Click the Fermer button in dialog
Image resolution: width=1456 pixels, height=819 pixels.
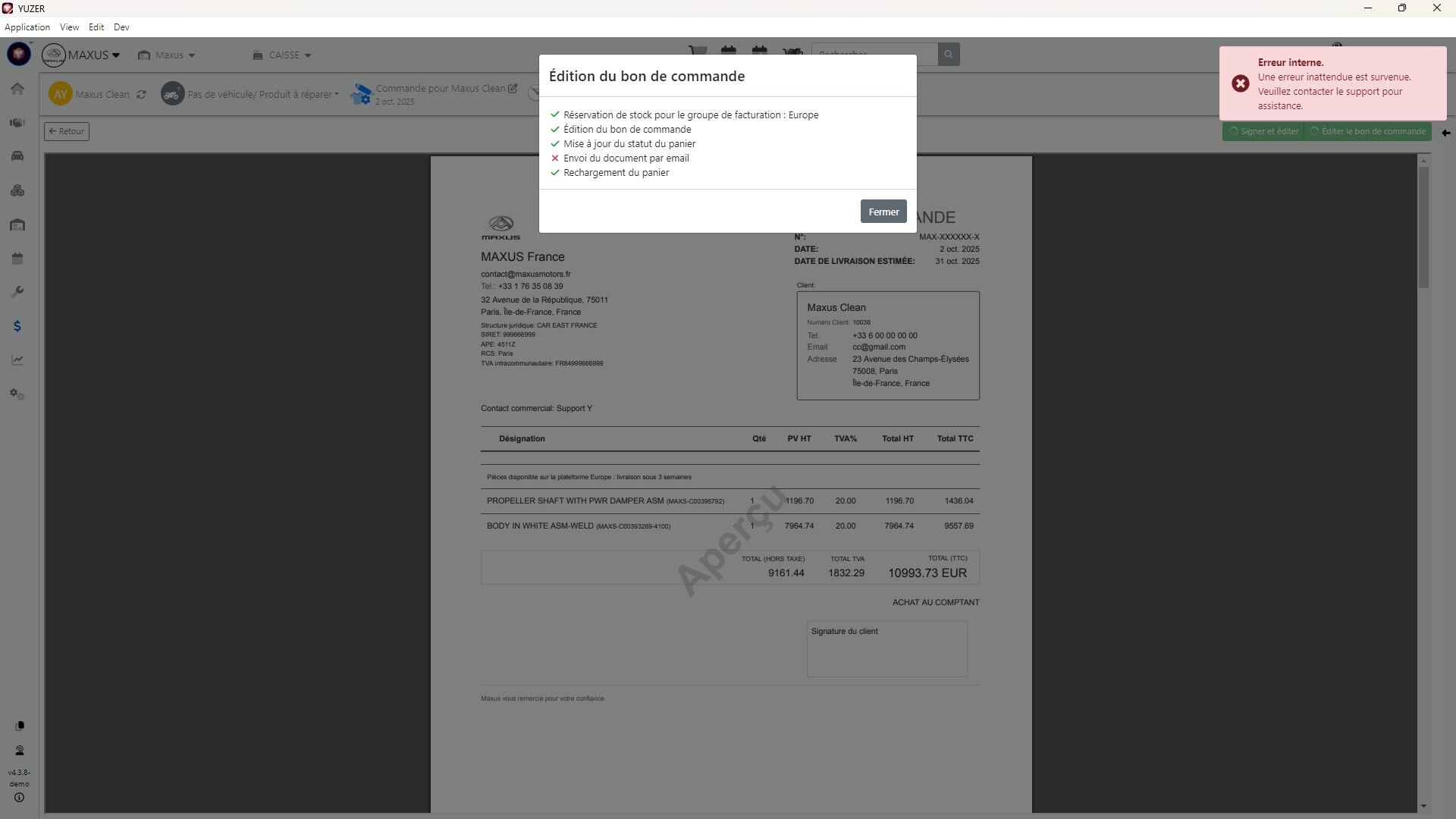click(883, 212)
